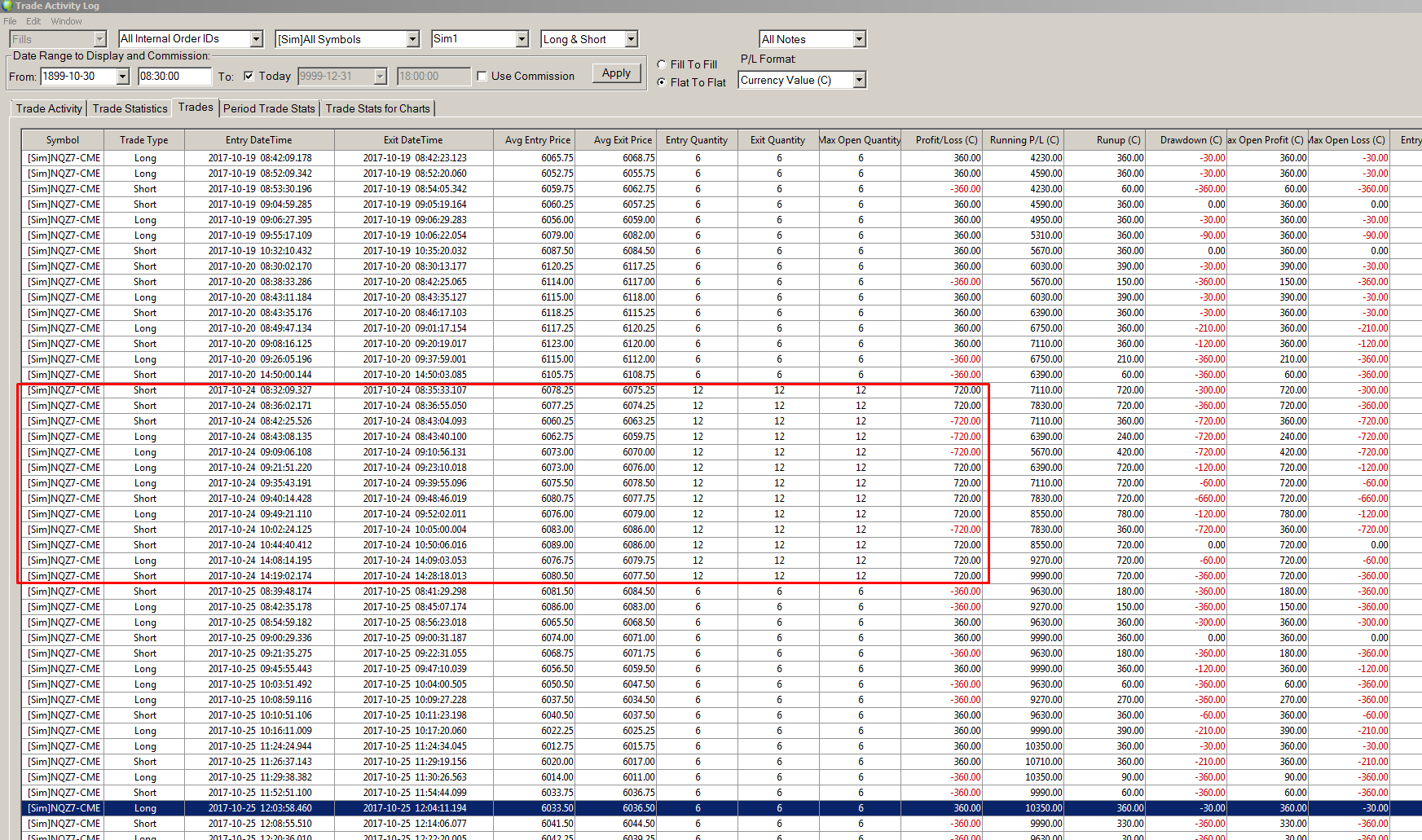Click the Trade Activity Log title icon
Screen dimensions: 1422x840
click(x=7, y=6)
